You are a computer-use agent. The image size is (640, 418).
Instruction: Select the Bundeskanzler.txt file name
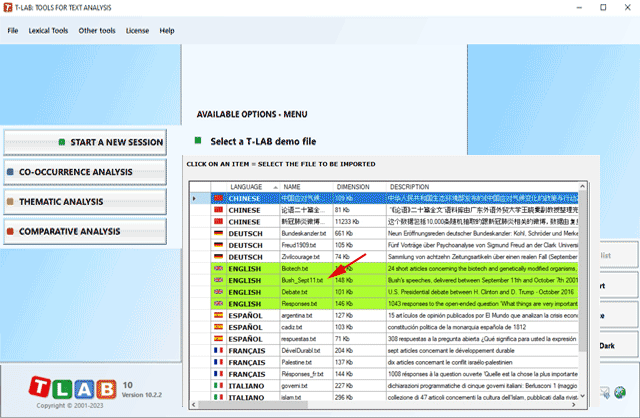pyautogui.click(x=304, y=233)
